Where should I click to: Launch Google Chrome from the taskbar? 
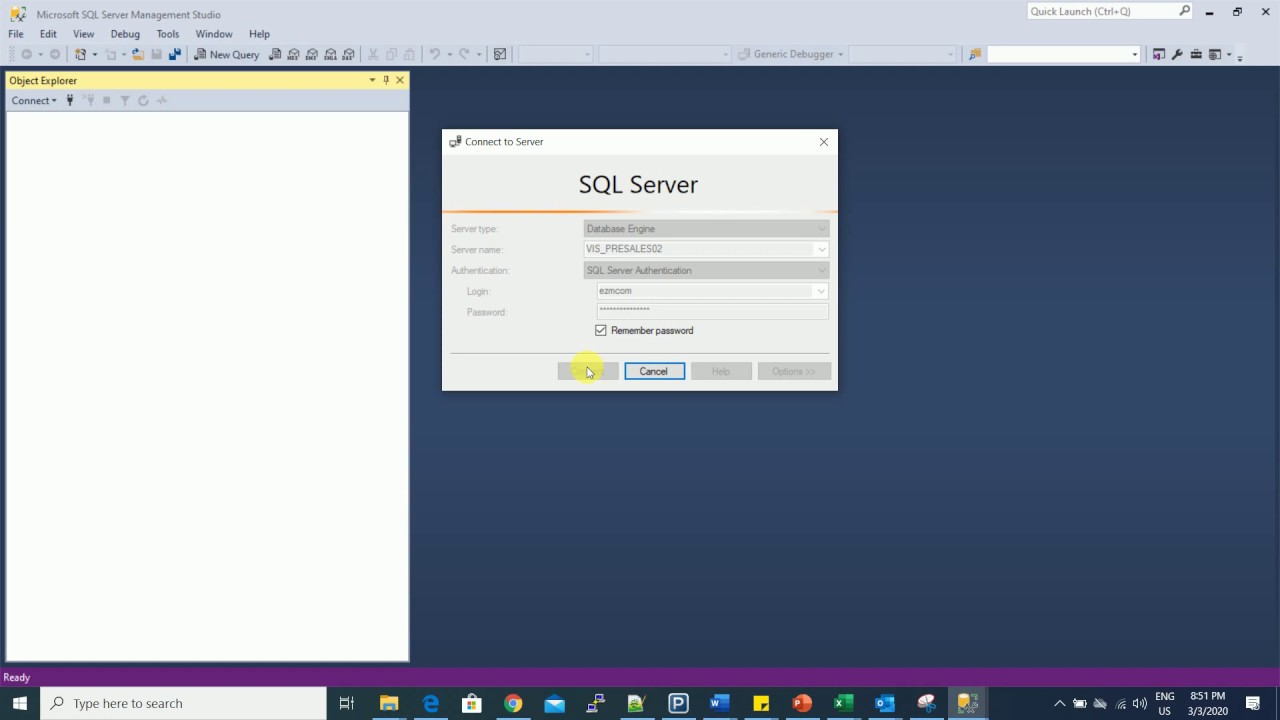513,703
